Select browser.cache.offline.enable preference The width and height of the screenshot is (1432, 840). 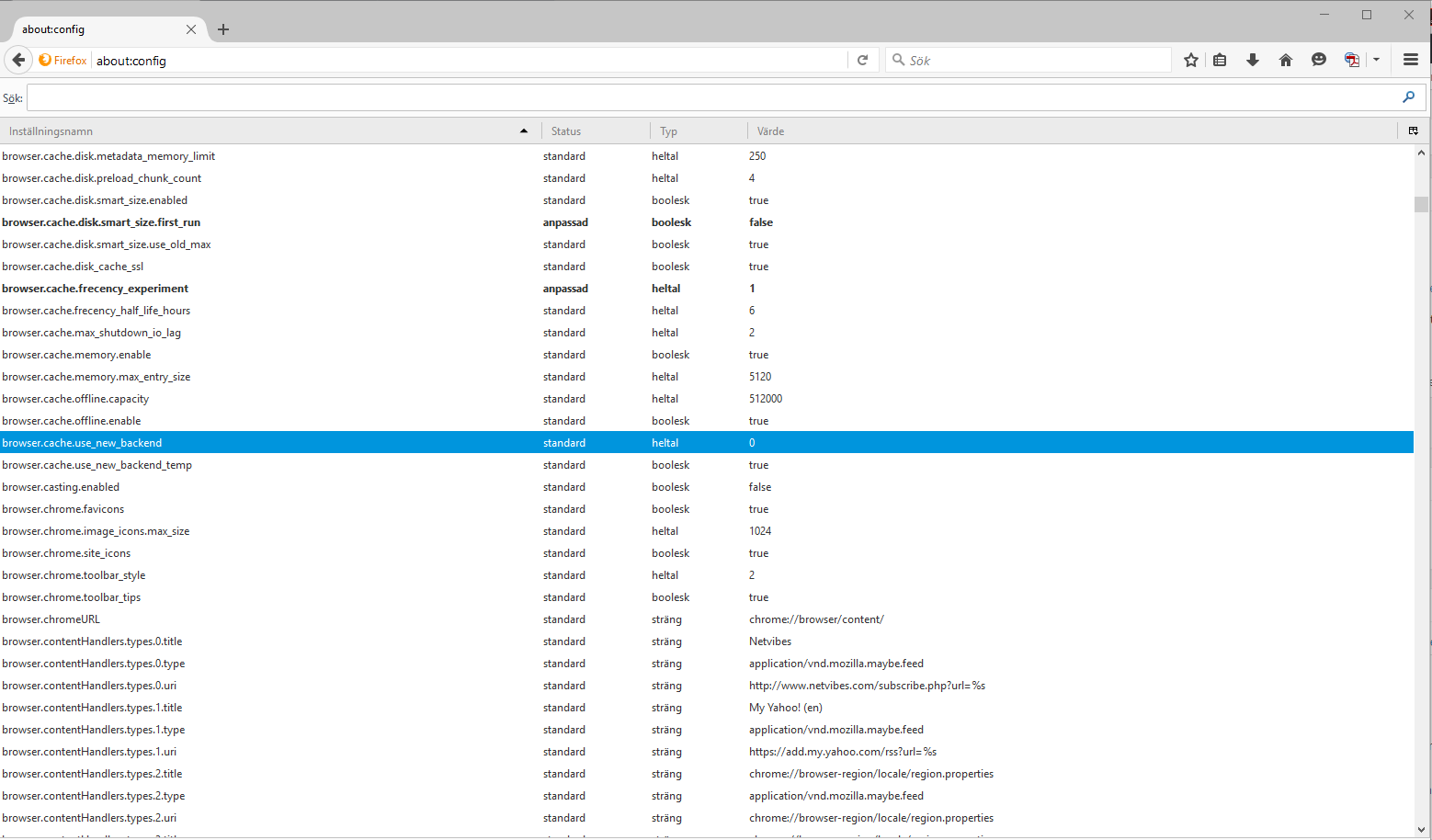[707, 421]
